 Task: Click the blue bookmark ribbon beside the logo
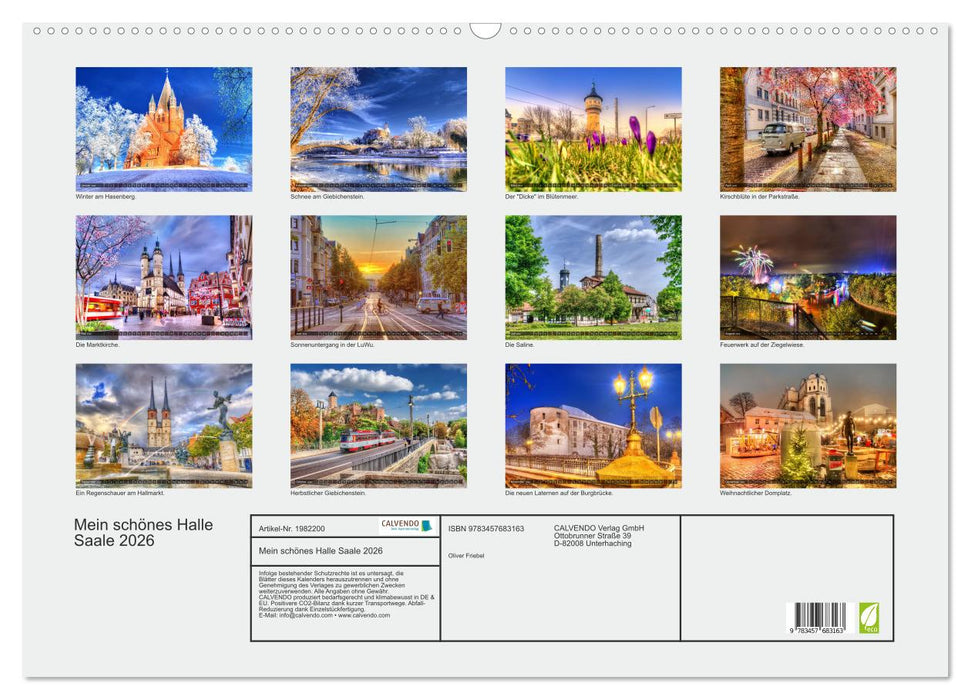428,525
